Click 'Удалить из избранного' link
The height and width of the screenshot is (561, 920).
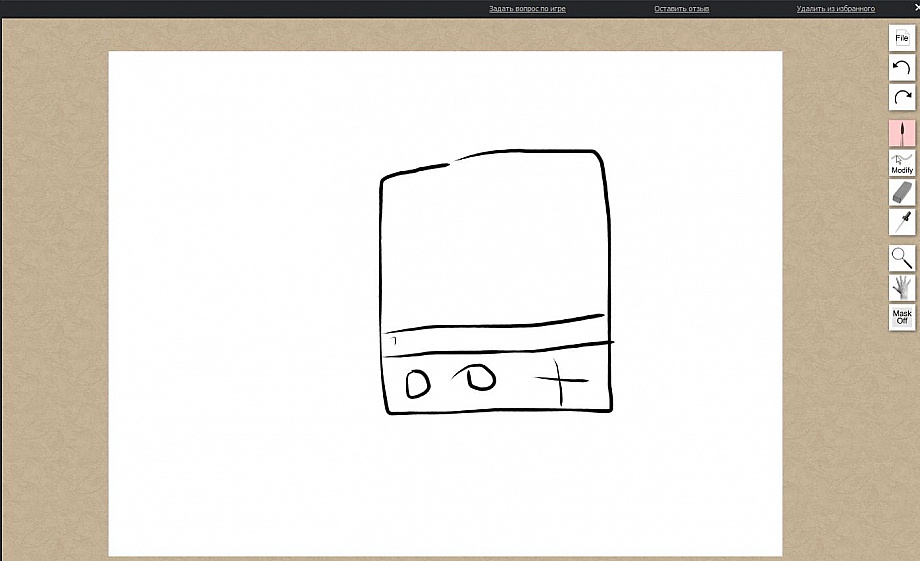[836, 9]
